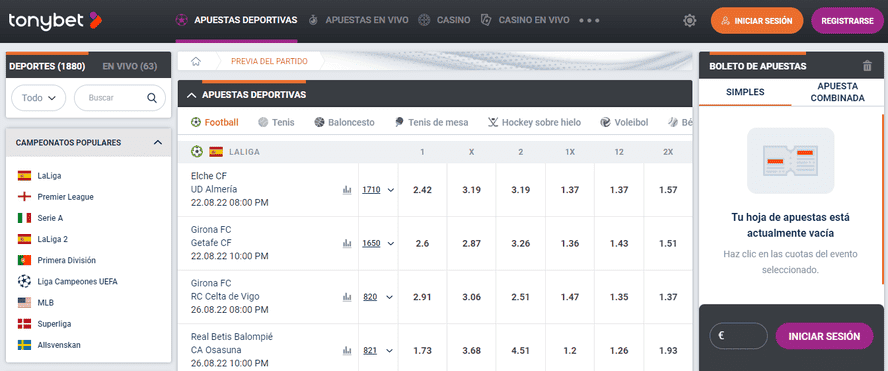This screenshot has width=888, height=371.
Task: Select odds 4.51 CA Osasuna win
Action: pyautogui.click(x=520, y=351)
